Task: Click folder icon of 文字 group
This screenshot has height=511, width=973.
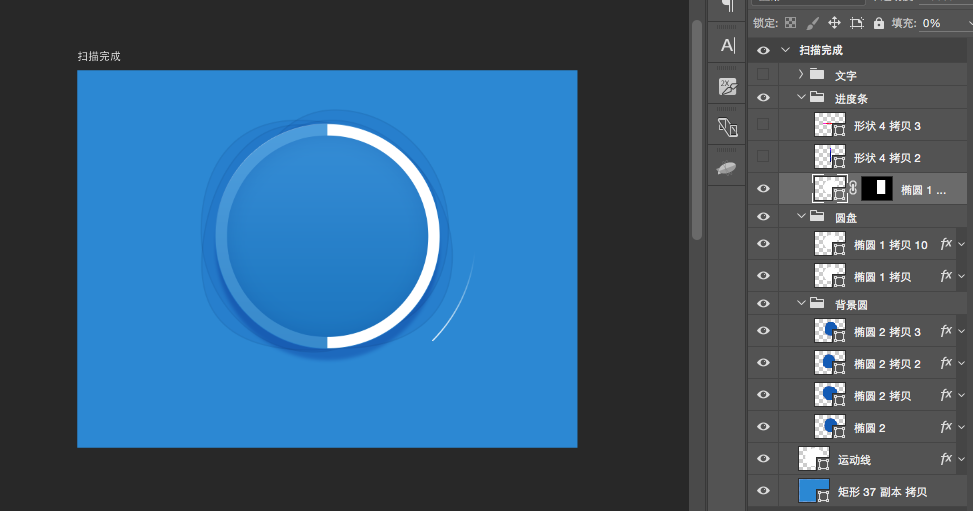Action: (x=817, y=75)
